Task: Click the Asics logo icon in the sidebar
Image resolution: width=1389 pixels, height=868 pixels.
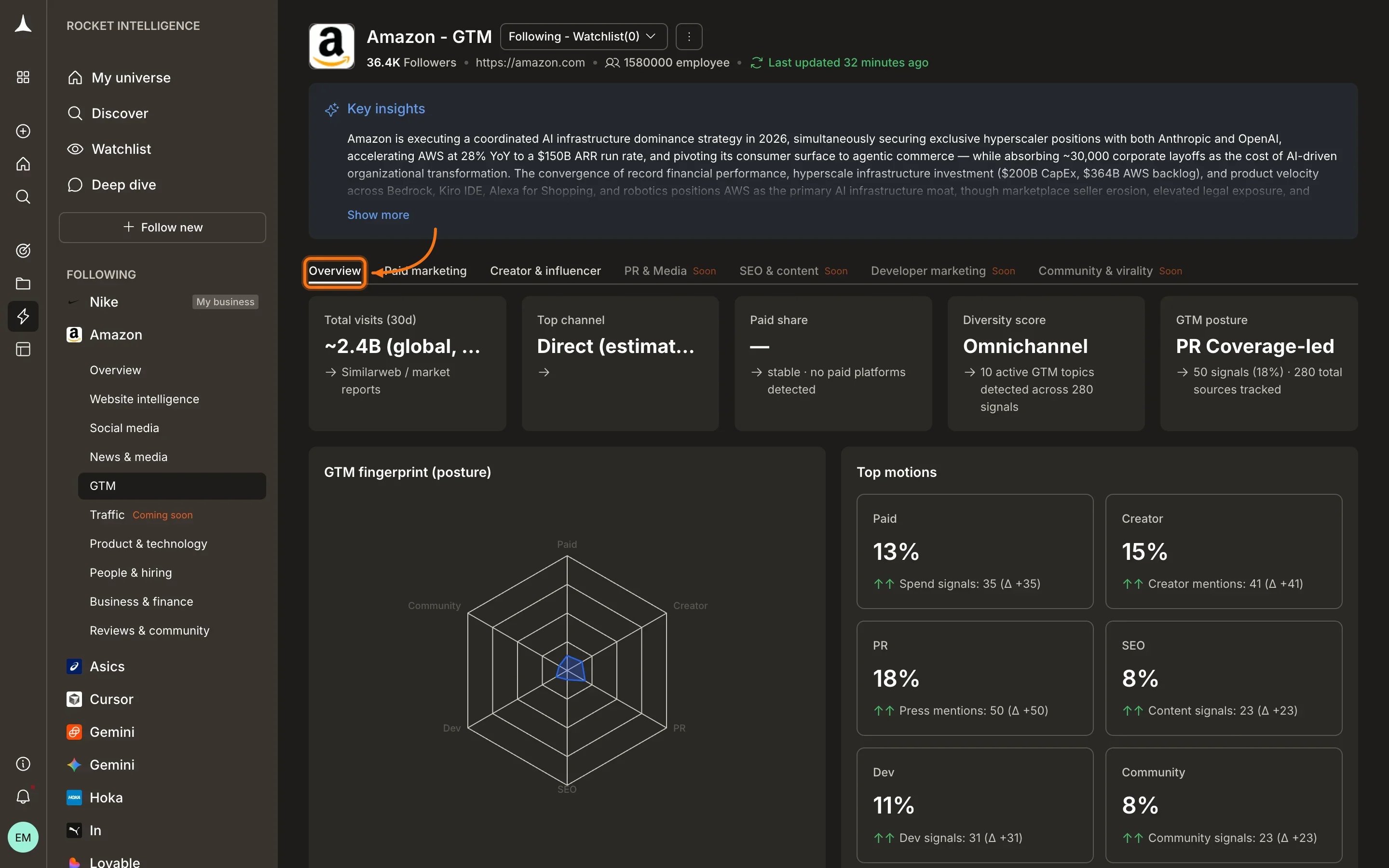Action: point(74,666)
